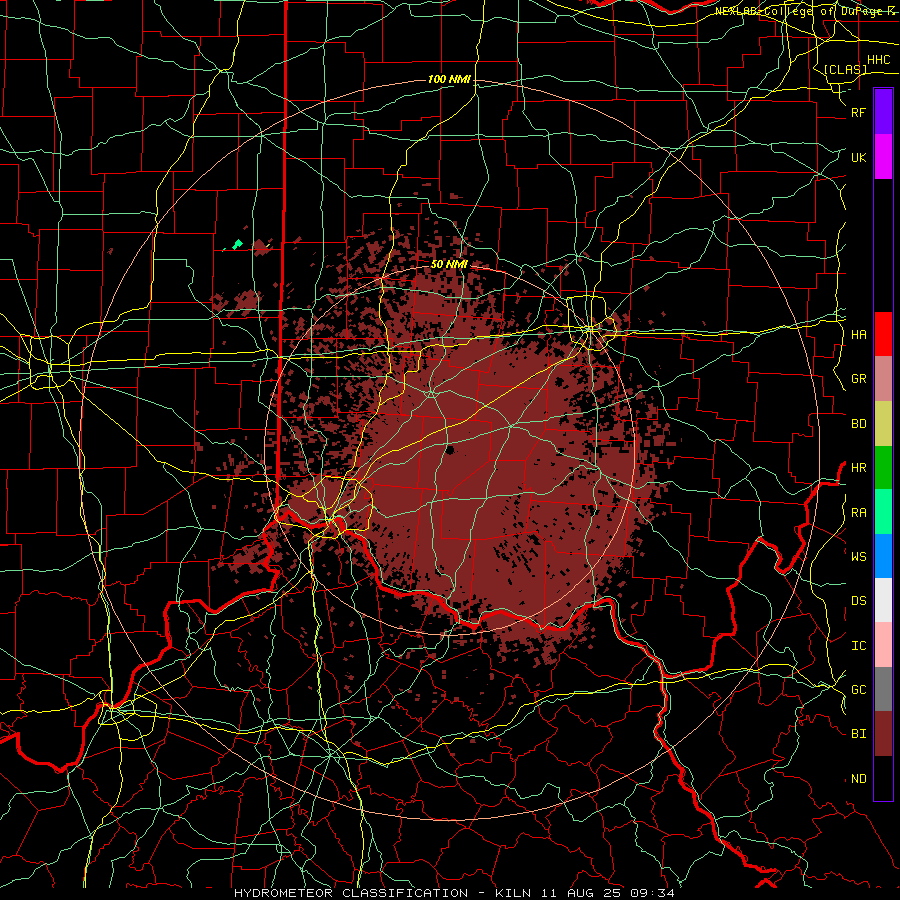
Task: Click the 'RF' legend label text
Action: pos(858,112)
